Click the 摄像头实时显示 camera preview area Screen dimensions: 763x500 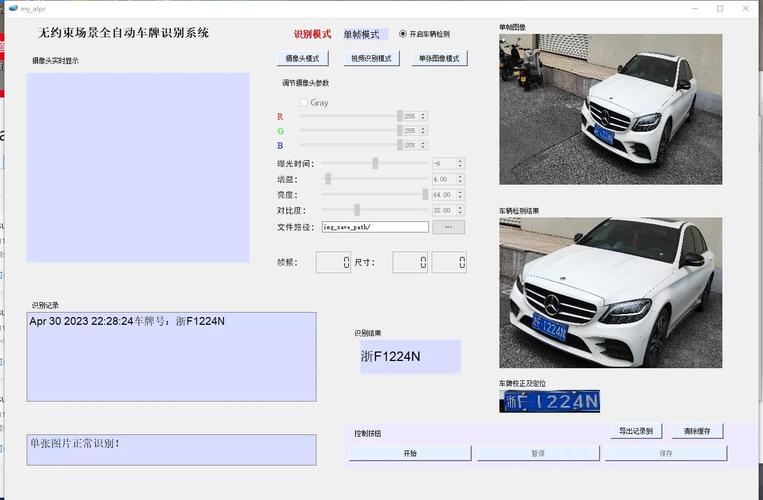138,168
